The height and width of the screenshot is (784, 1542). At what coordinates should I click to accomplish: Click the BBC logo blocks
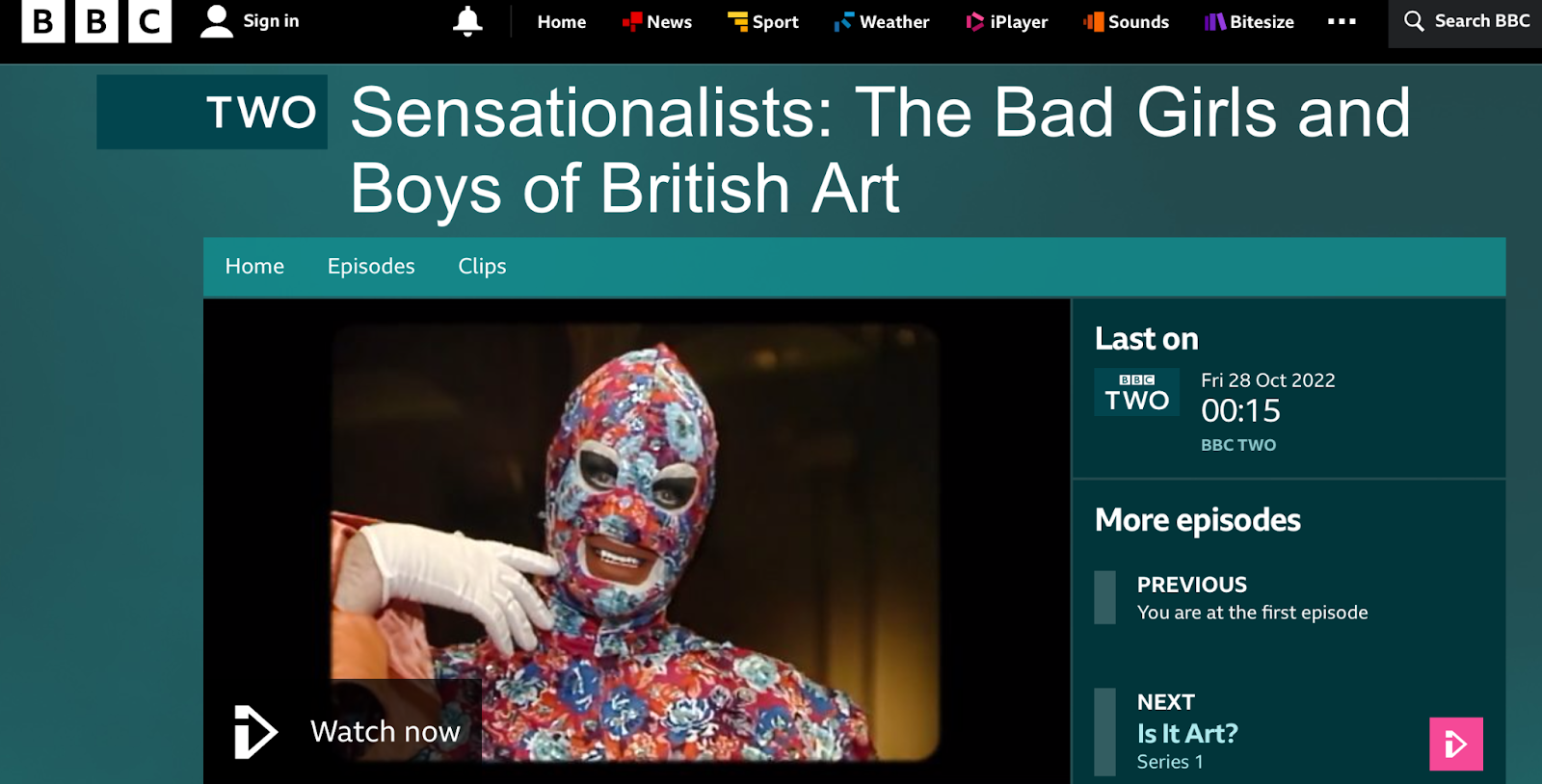coord(96,21)
